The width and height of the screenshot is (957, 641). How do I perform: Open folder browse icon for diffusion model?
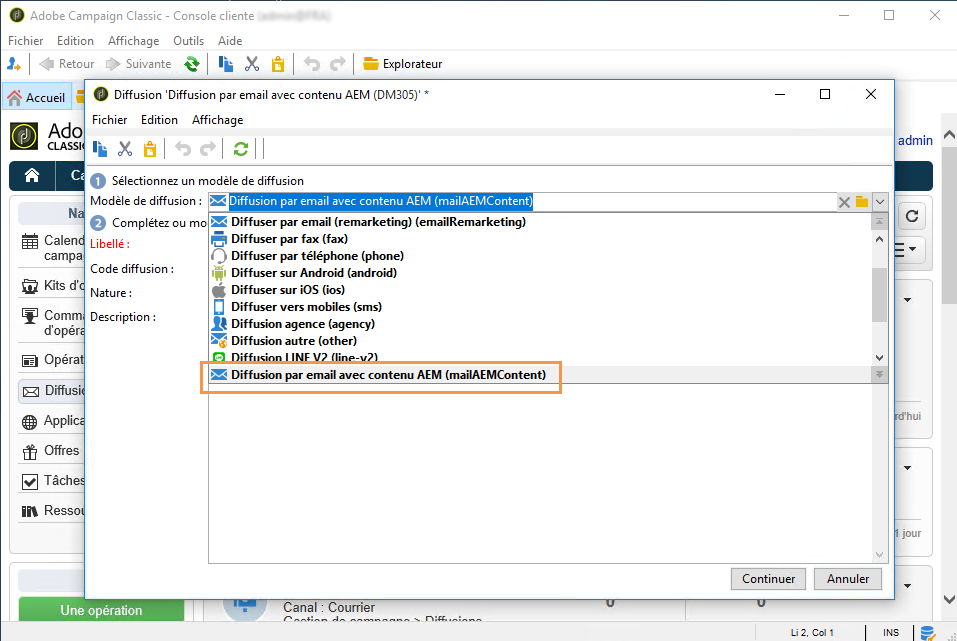coord(862,201)
